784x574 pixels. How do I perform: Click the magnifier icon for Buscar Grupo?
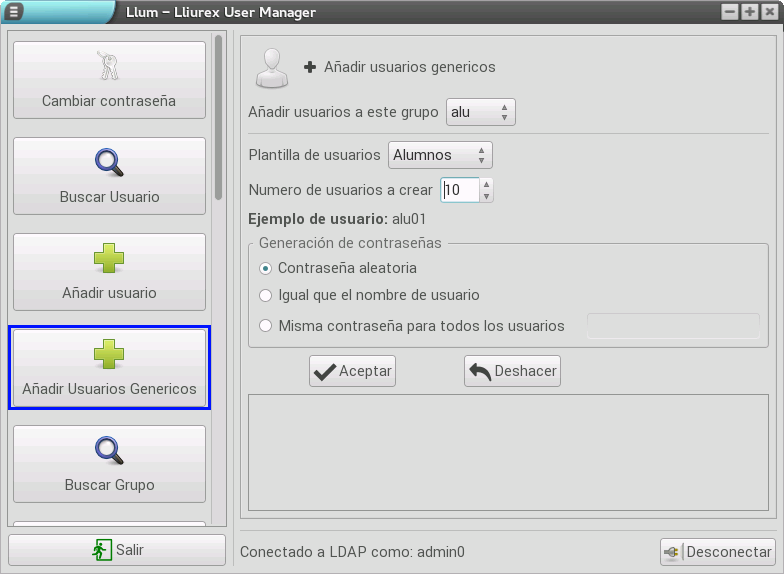pos(108,451)
